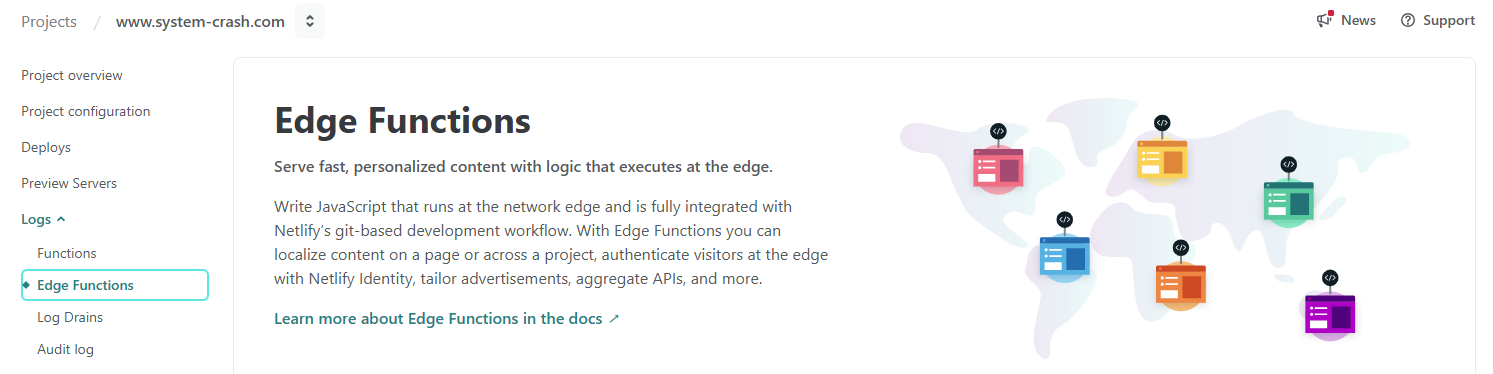This screenshot has width=1493, height=374.
Task: Go to Project overview
Action: click(72, 75)
